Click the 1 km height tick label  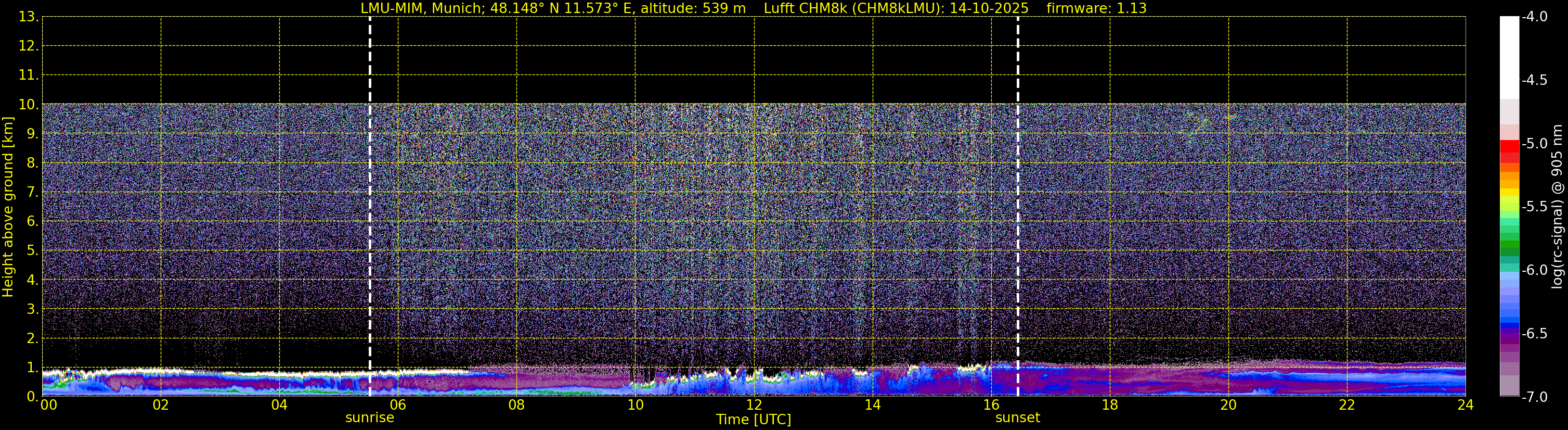click(x=32, y=367)
